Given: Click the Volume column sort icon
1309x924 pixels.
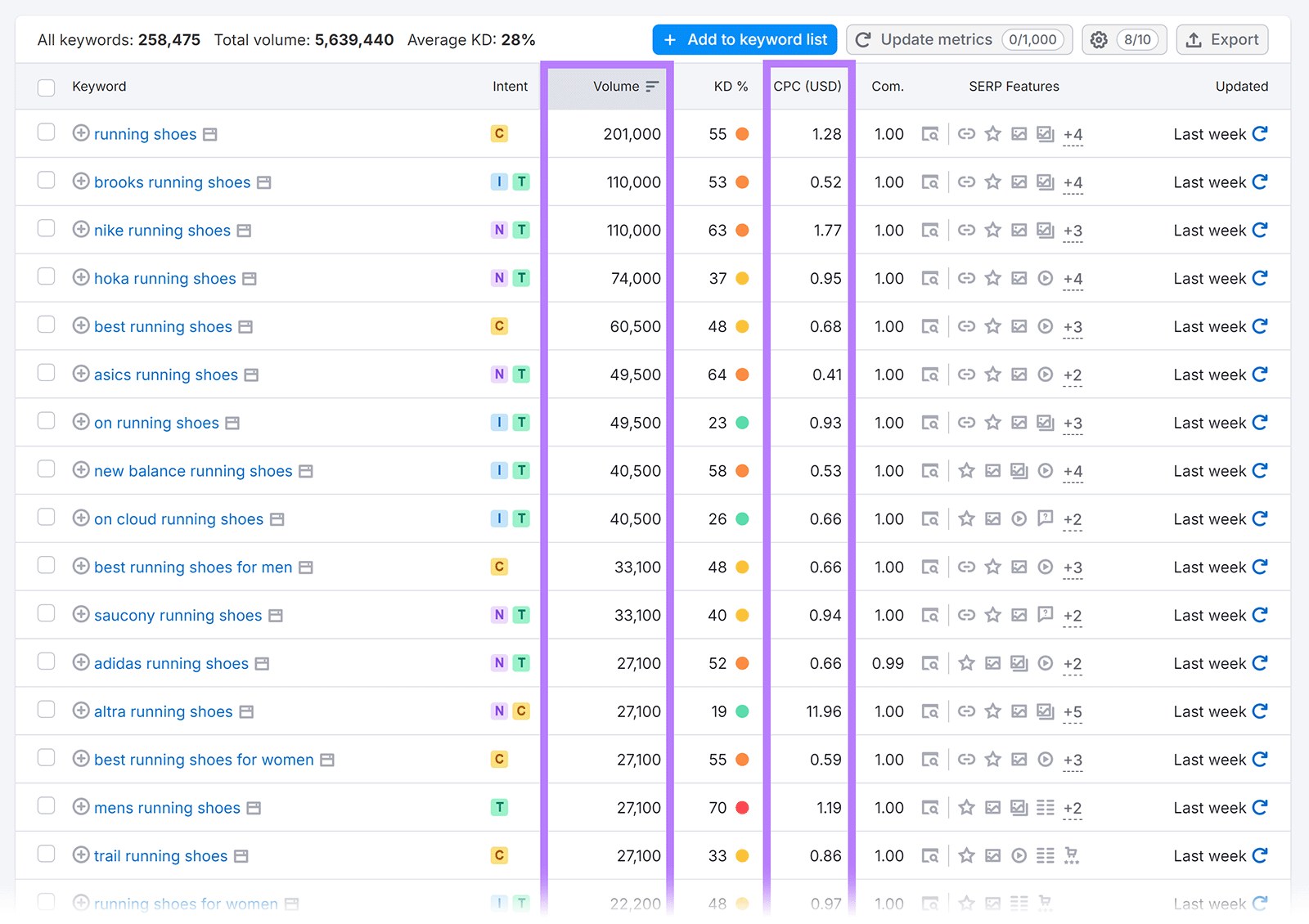Looking at the screenshot, I should tap(651, 86).
